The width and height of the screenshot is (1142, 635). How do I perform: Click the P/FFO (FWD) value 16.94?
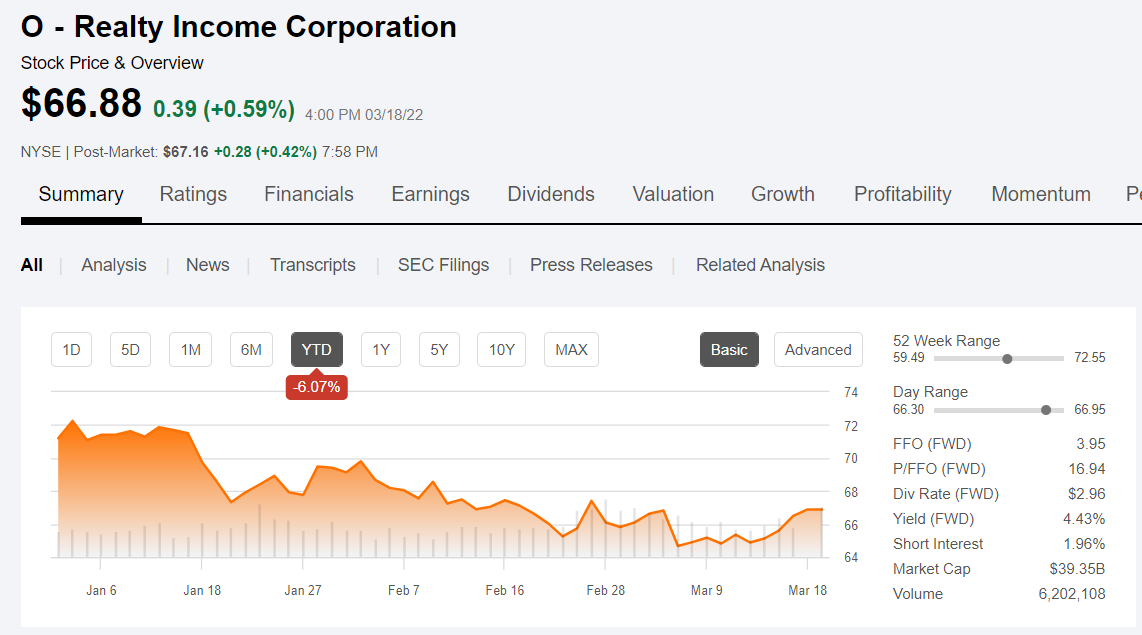click(1087, 469)
